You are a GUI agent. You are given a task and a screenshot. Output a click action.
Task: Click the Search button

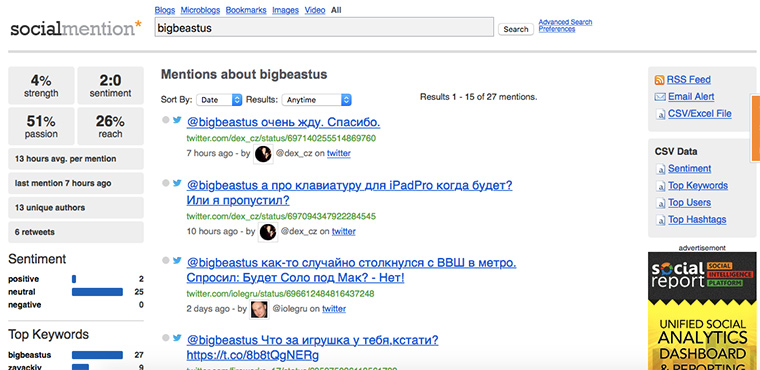point(516,29)
